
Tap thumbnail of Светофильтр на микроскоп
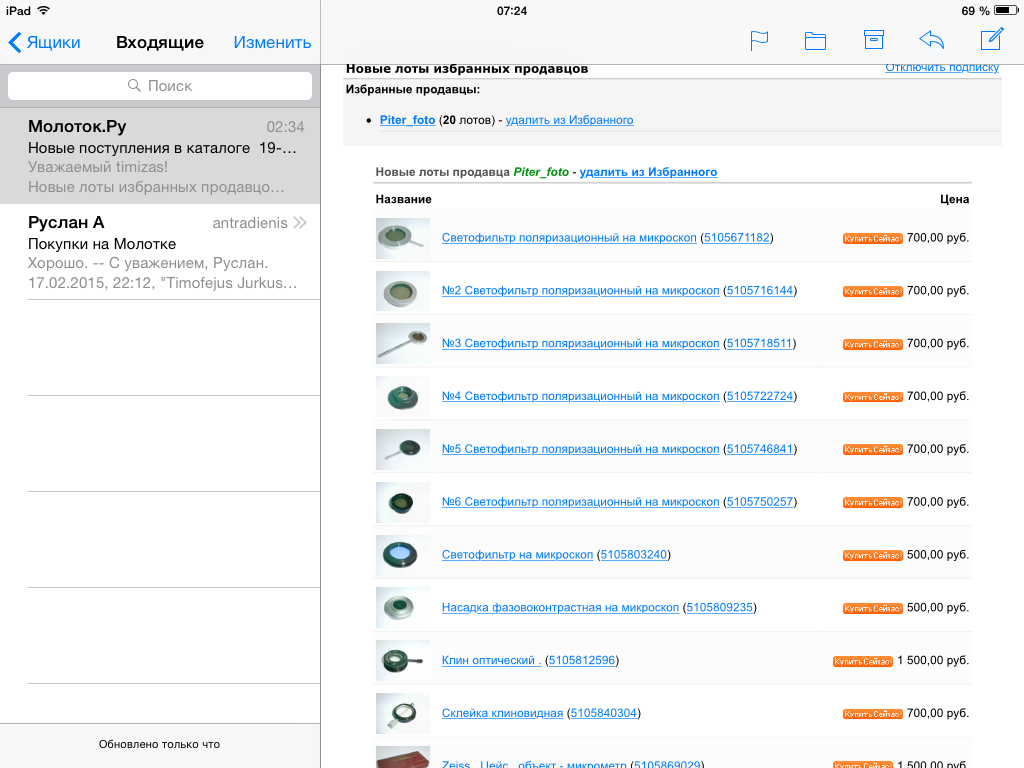click(x=403, y=555)
